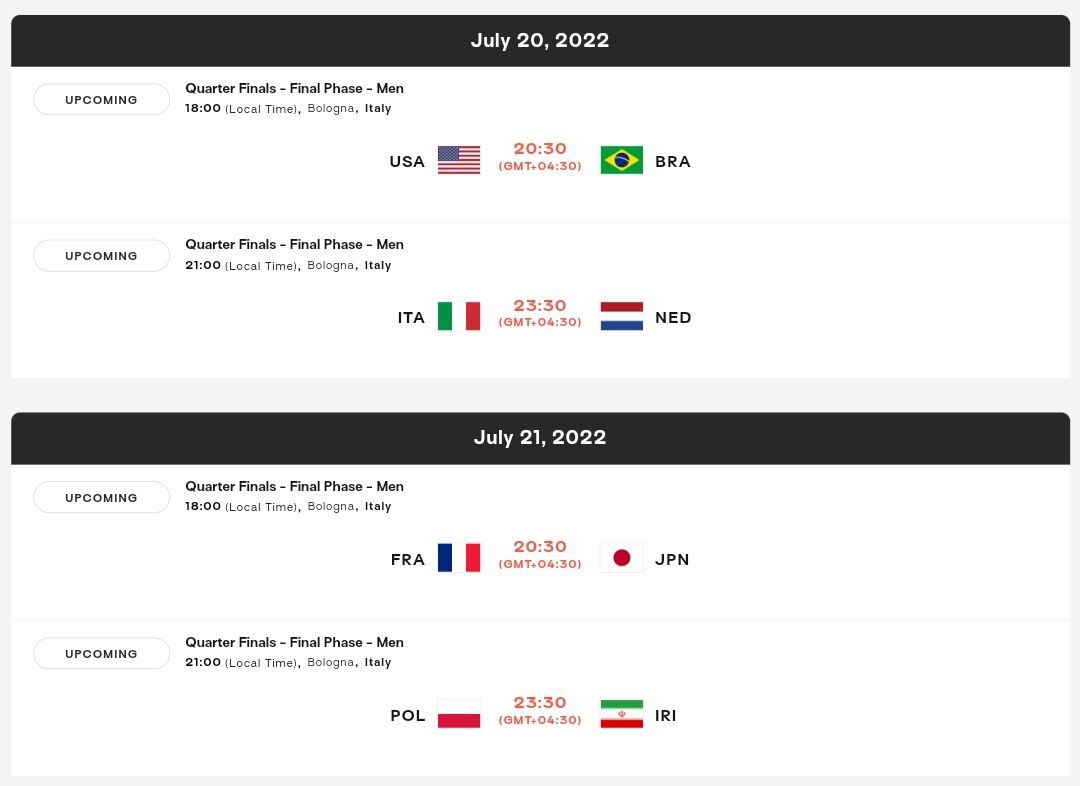This screenshot has height=786, width=1080.
Task: Click the Poland flag icon
Action: click(x=459, y=714)
